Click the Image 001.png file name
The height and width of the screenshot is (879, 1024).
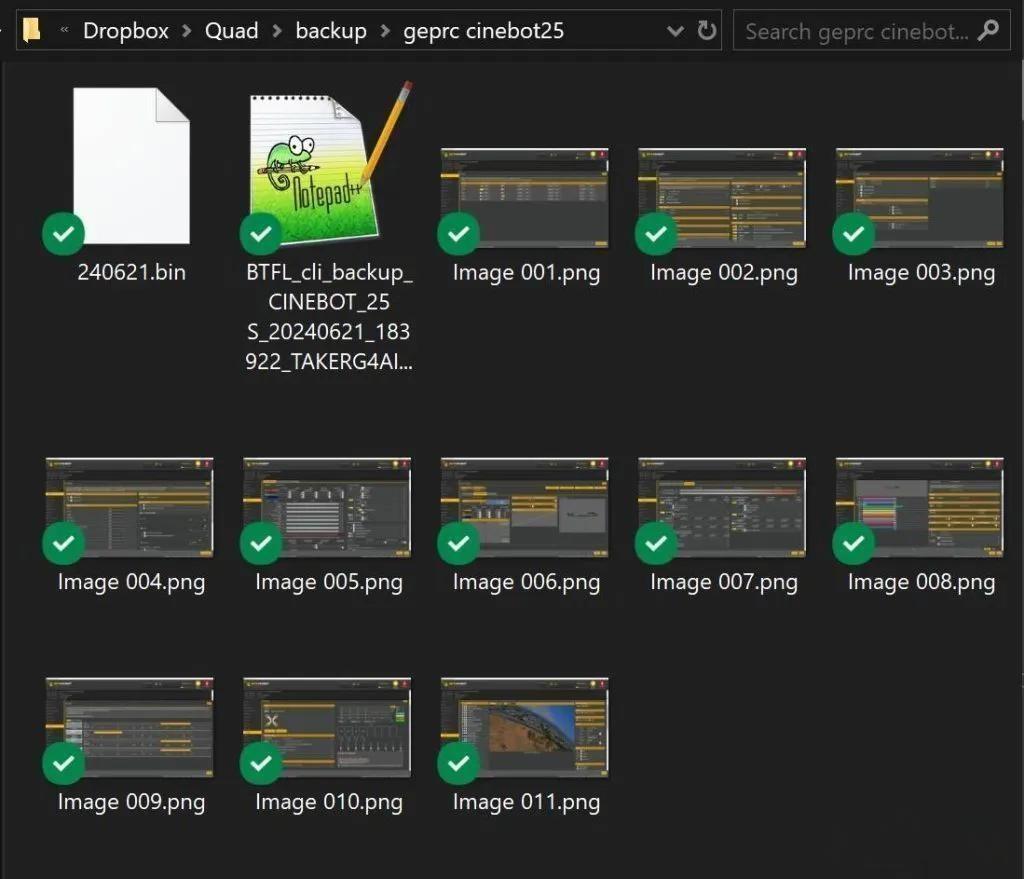coord(526,272)
